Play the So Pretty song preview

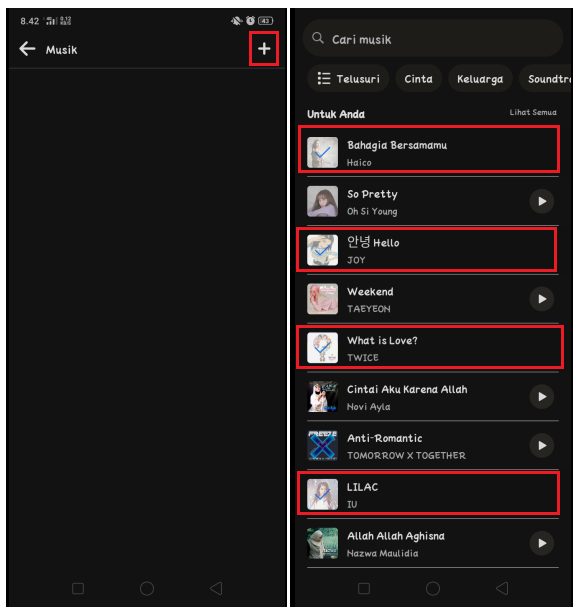[x=542, y=201]
